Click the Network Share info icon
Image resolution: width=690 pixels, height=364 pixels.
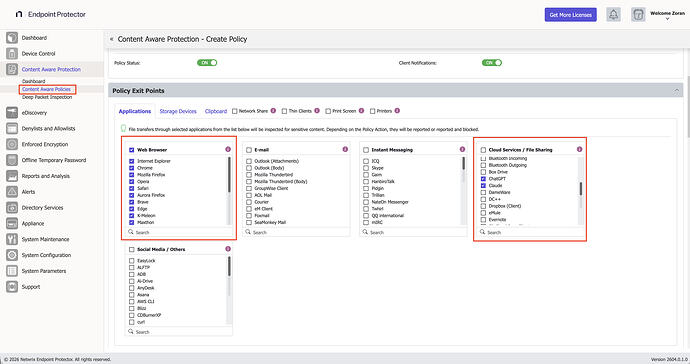click(x=273, y=110)
